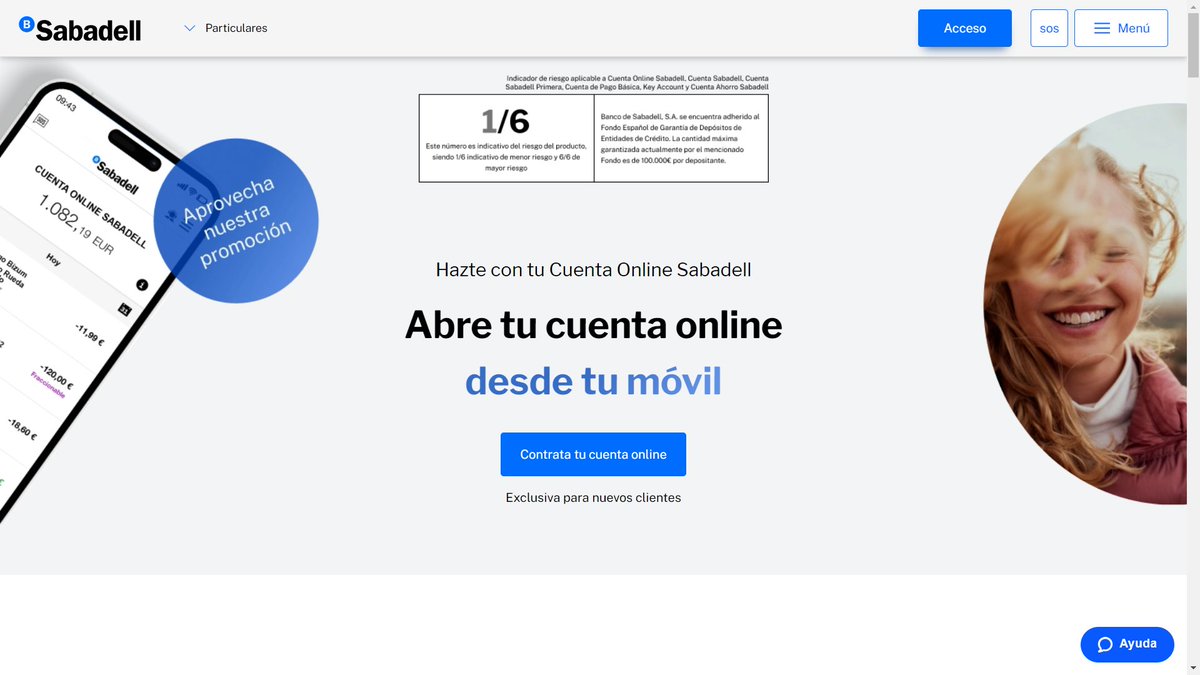Click the chat bubble icon in Ayuda
The height and width of the screenshot is (675, 1200).
coord(1105,644)
